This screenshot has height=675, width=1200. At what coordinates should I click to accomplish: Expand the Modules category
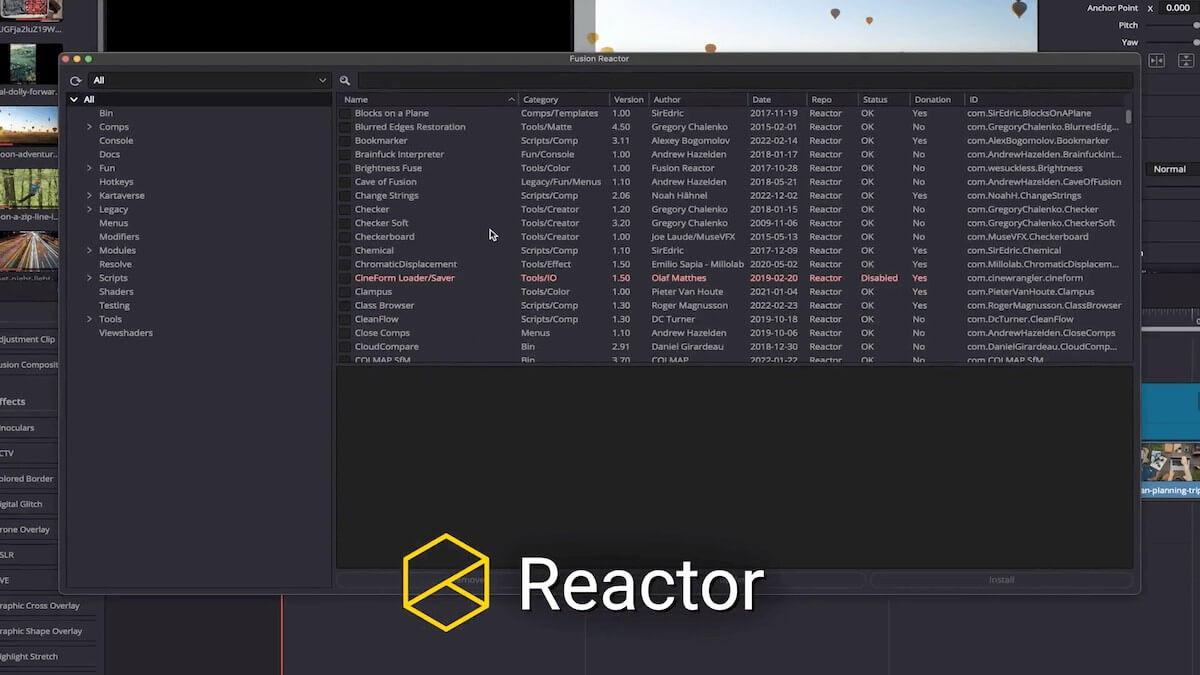[x=89, y=250]
